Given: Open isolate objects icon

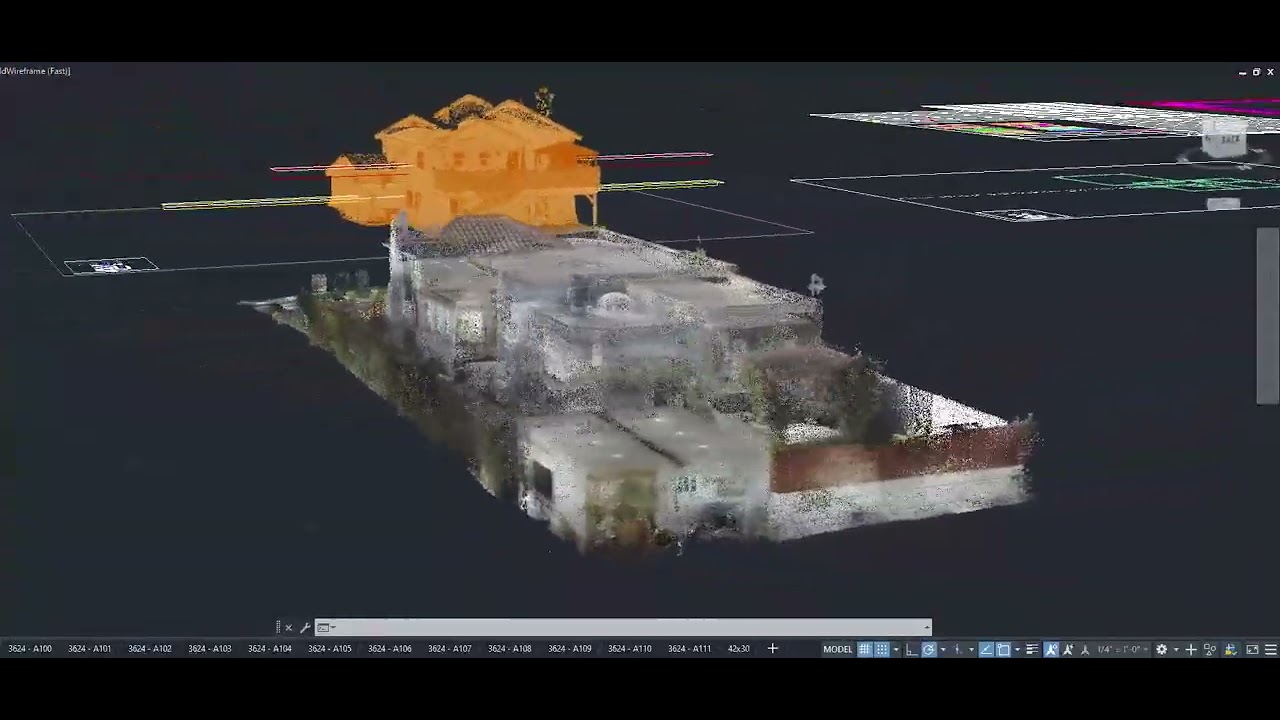Looking at the screenshot, I should (1210, 649).
